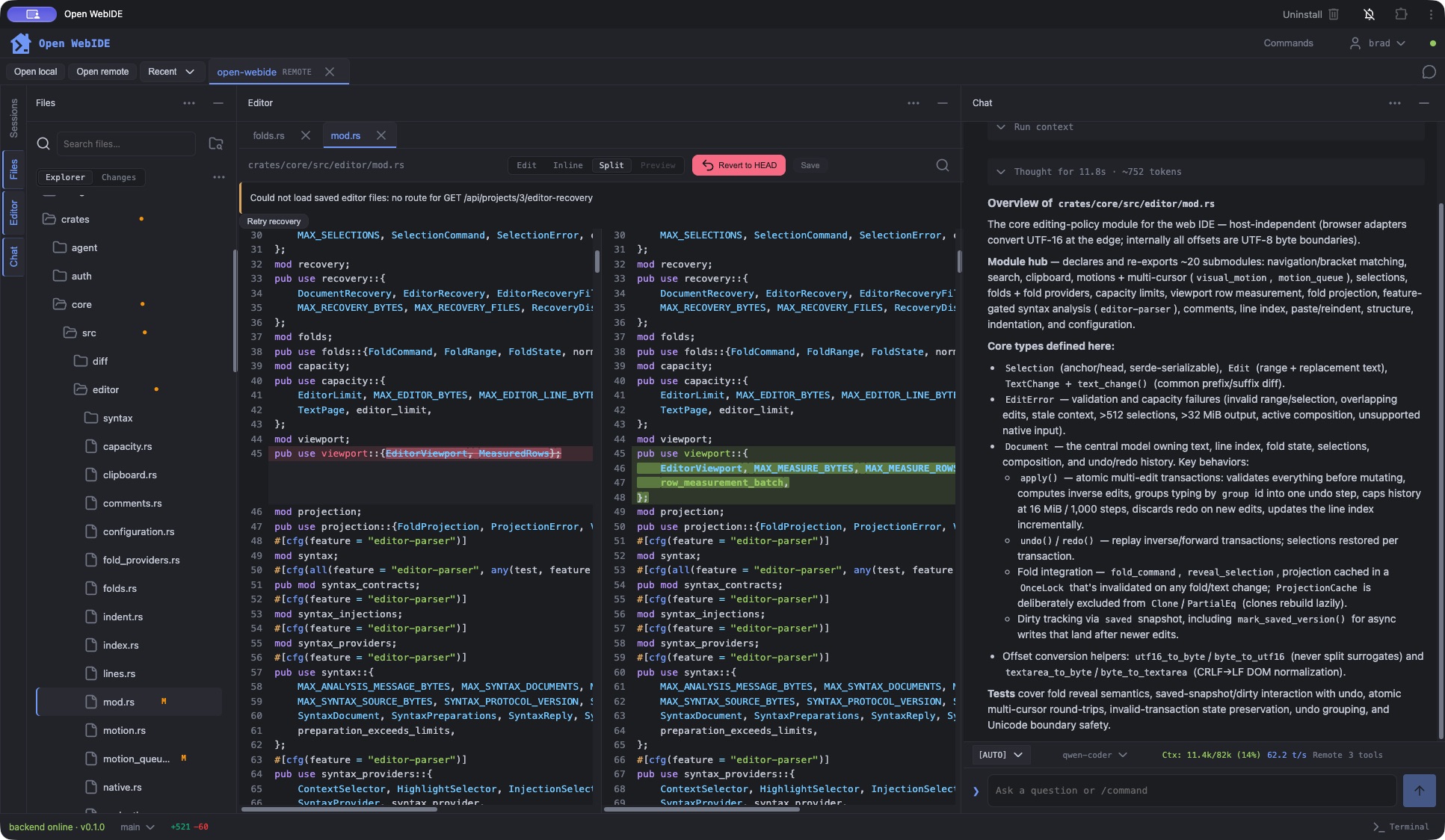This screenshot has height=840, width=1445.
Task: Switch editor to Preview mode
Action: (x=658, y=165)
